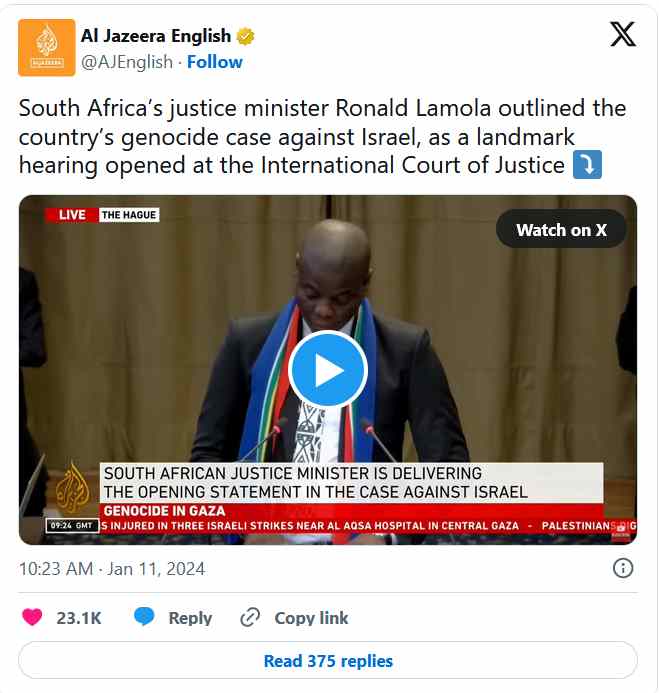Click the X logo icon
659x693 pixels.
click(623, 34)
